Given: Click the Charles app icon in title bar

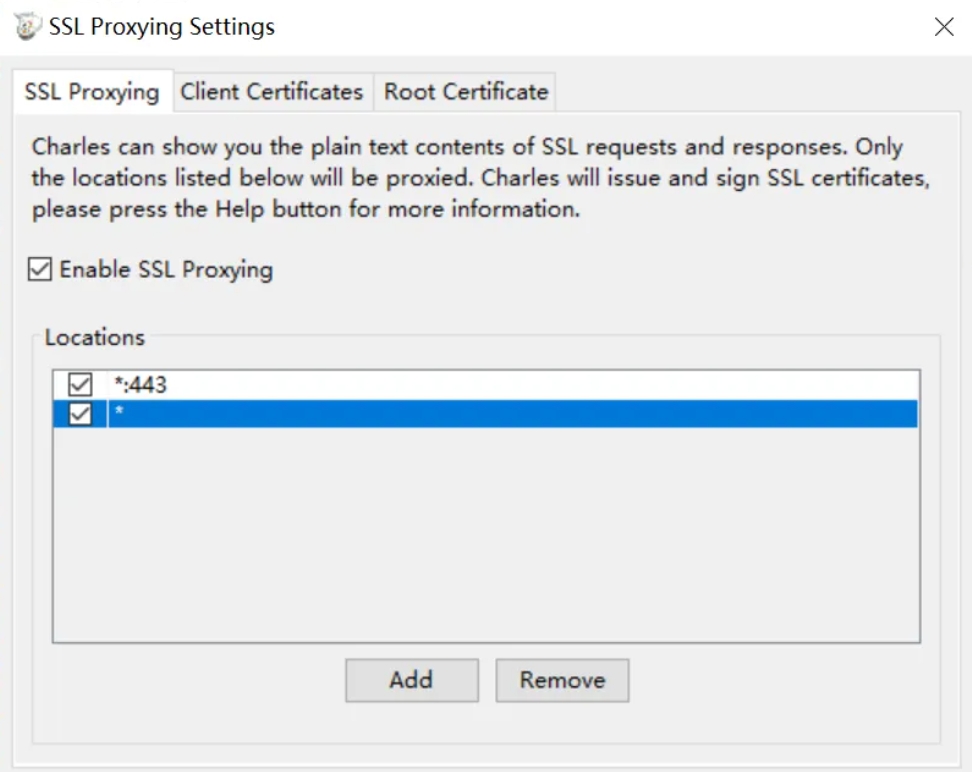Looking at the screenshot, I should [26, 27].
